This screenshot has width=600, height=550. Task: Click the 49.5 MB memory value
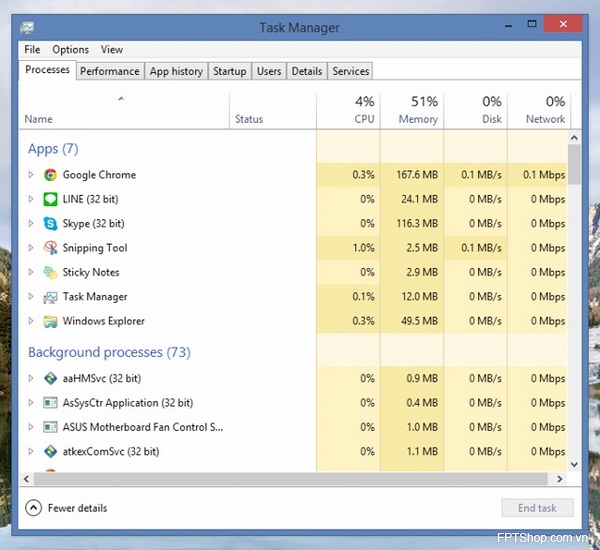419,321
